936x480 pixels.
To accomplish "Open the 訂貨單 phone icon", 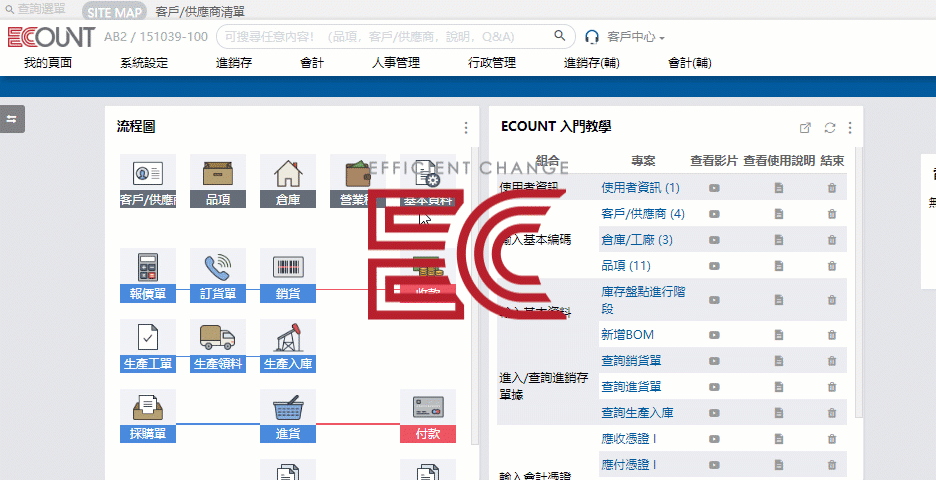I will [218, 275].
